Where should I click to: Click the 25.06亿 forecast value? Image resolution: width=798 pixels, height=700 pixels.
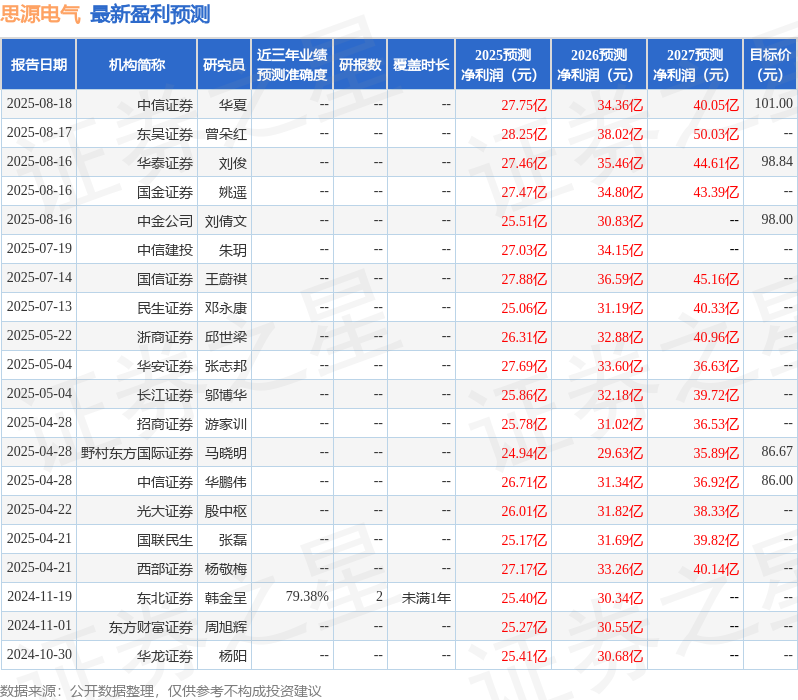point(524,308)
